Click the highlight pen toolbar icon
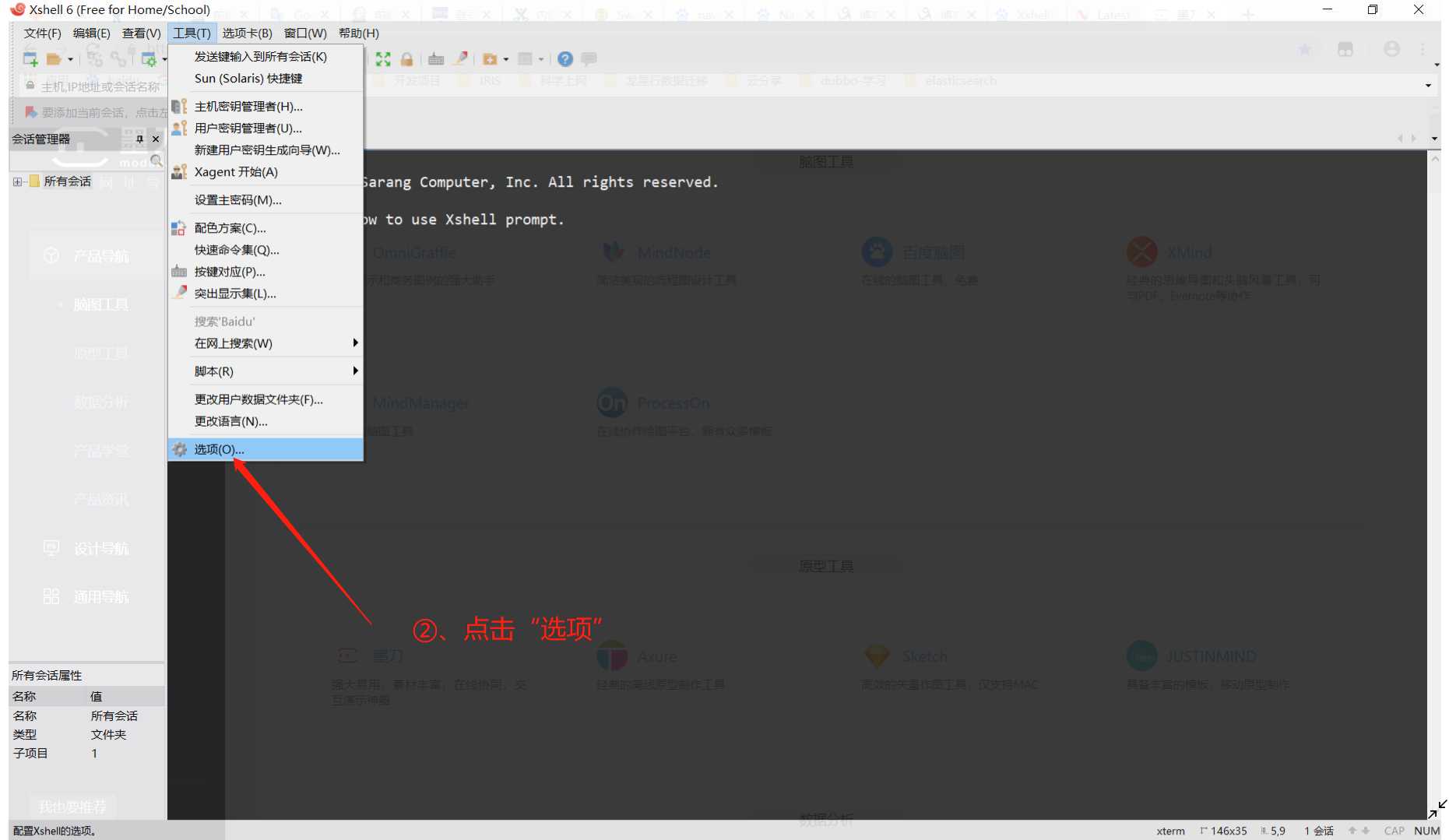 click(x=461, y=58)
